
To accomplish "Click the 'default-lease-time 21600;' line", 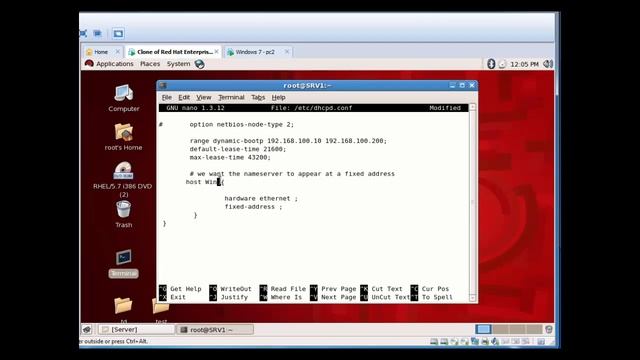I will pos(238,149).
